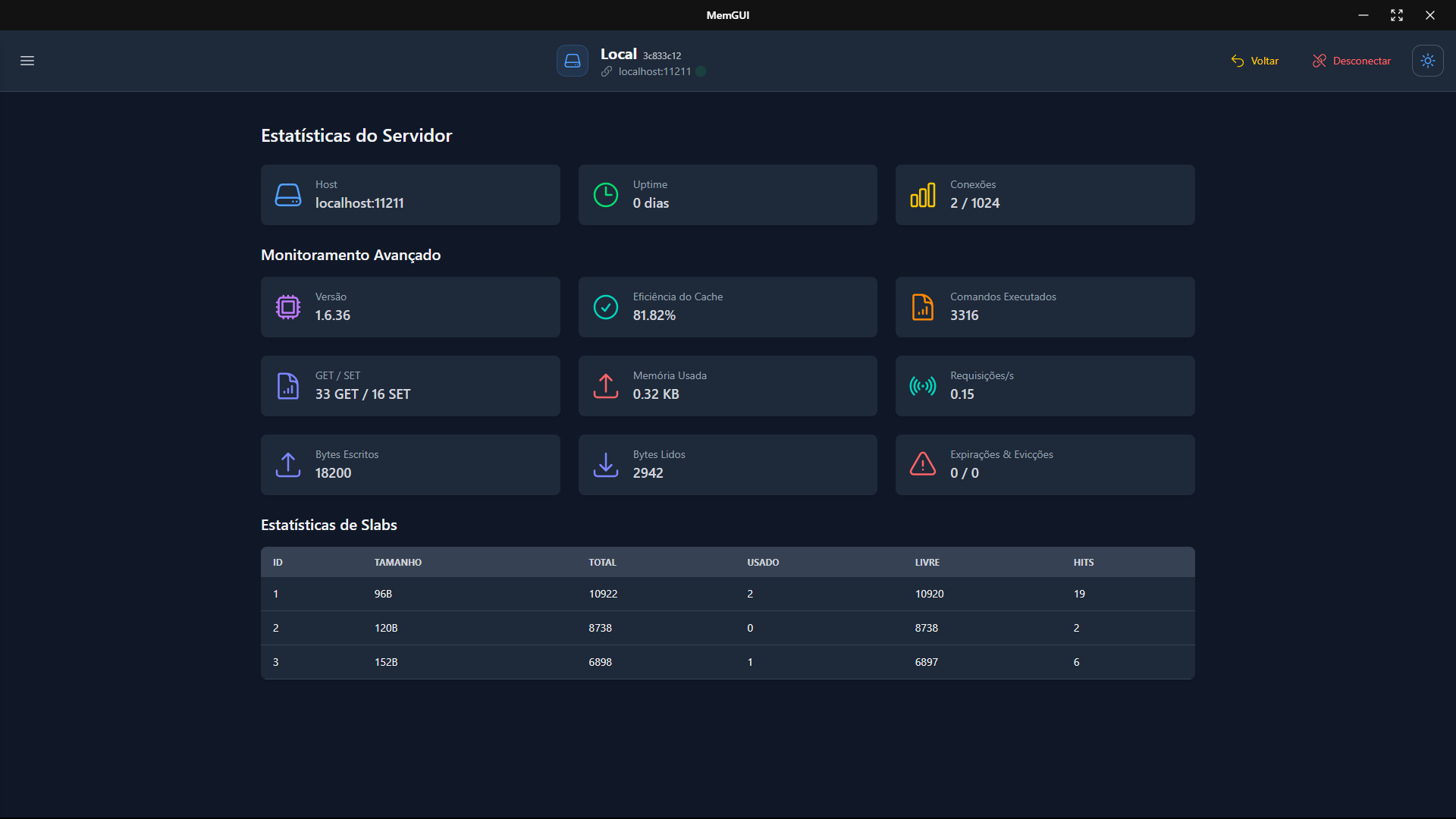Click the green connection status dot
The image size is (1456, 819).
(701, 71)
